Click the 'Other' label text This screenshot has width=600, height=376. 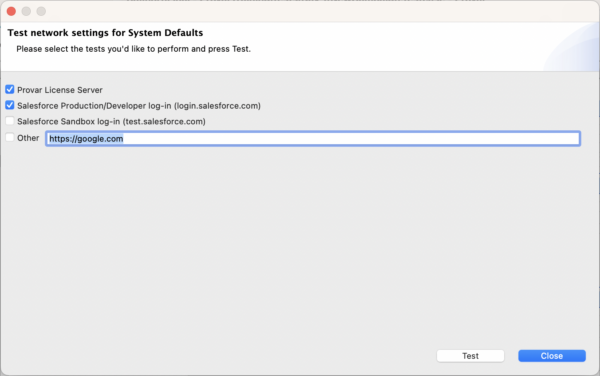pyautogui.click(x=28, y=138)
